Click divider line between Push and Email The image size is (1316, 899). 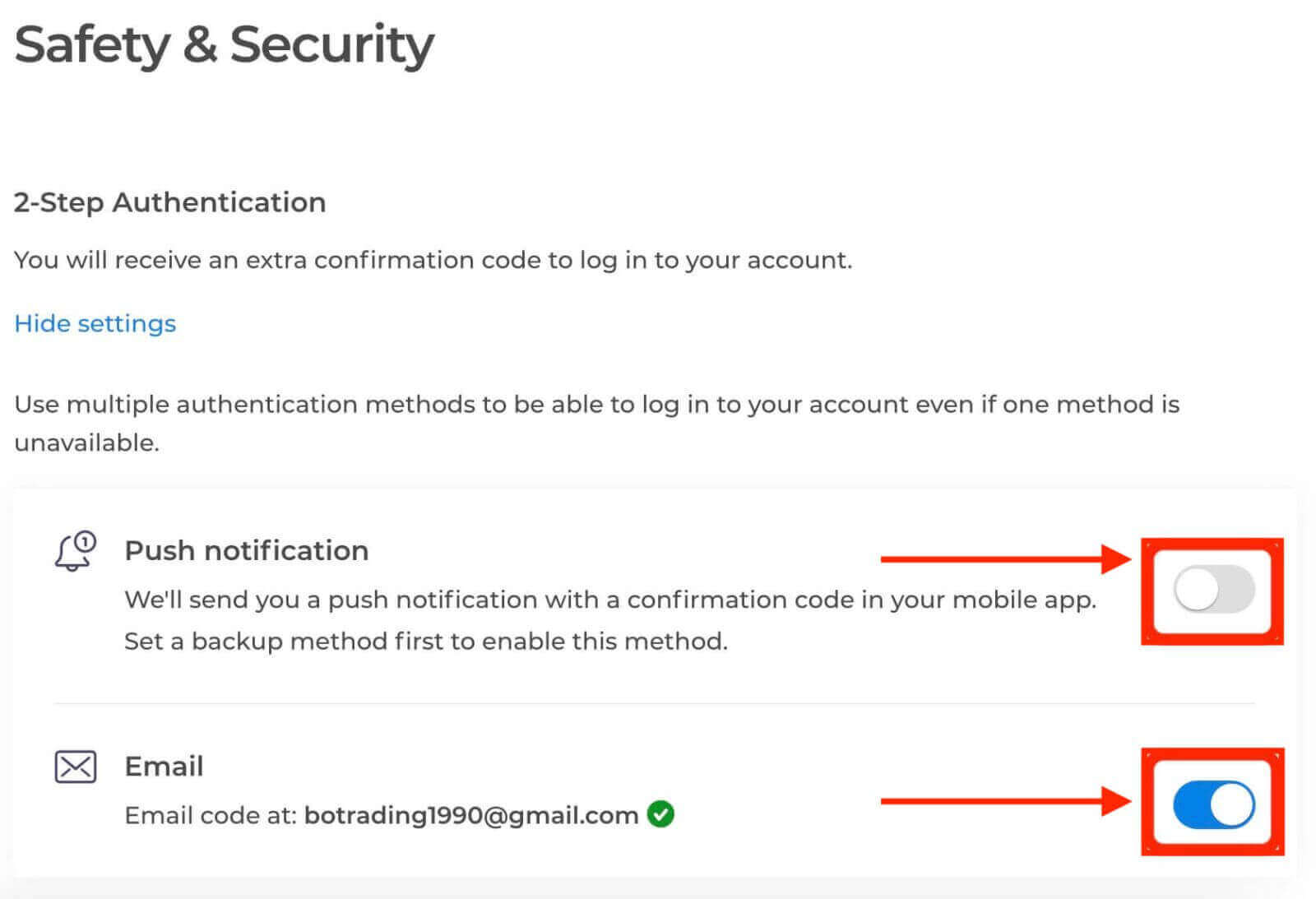point(654,703)
